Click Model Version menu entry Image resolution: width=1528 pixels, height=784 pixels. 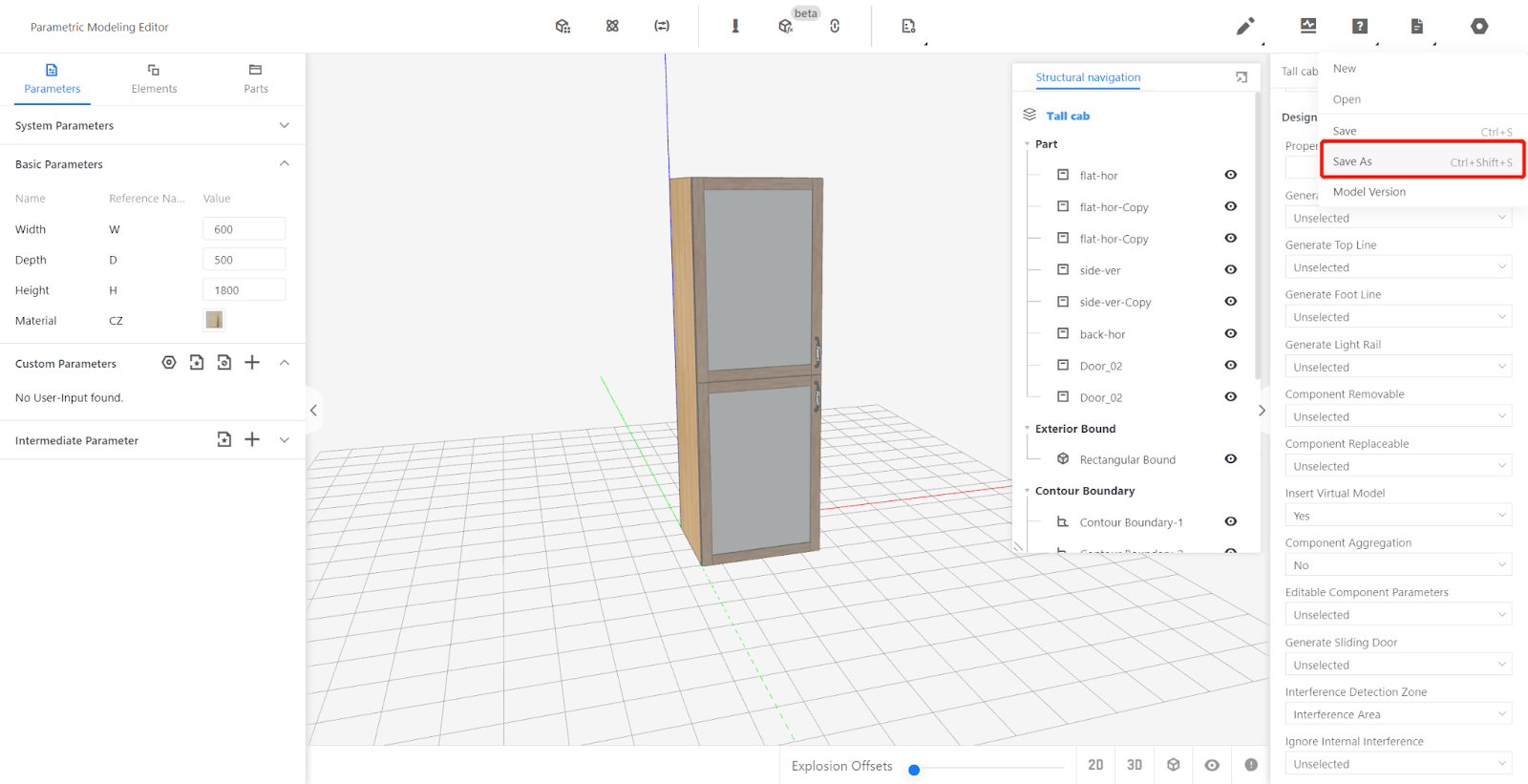point(1369,192)
